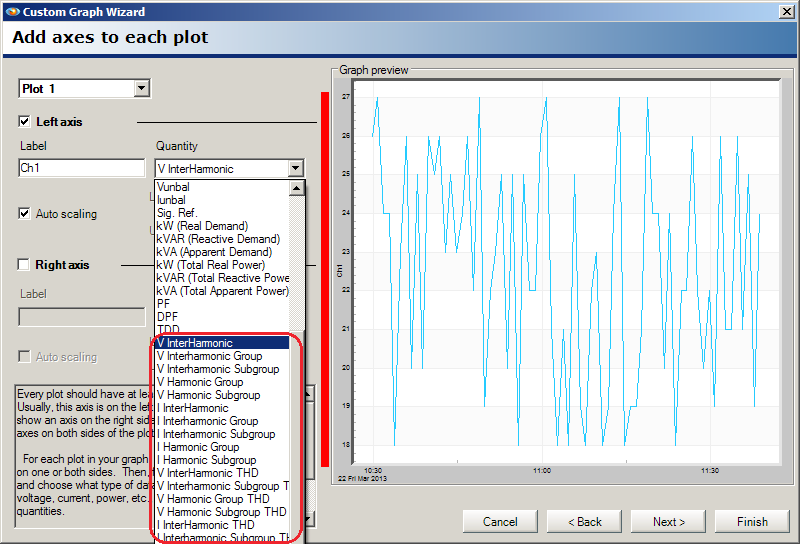The image size is (800, 544).
Task: Select Vunbal from the quantity list
Action: click(x=222, y=187)
